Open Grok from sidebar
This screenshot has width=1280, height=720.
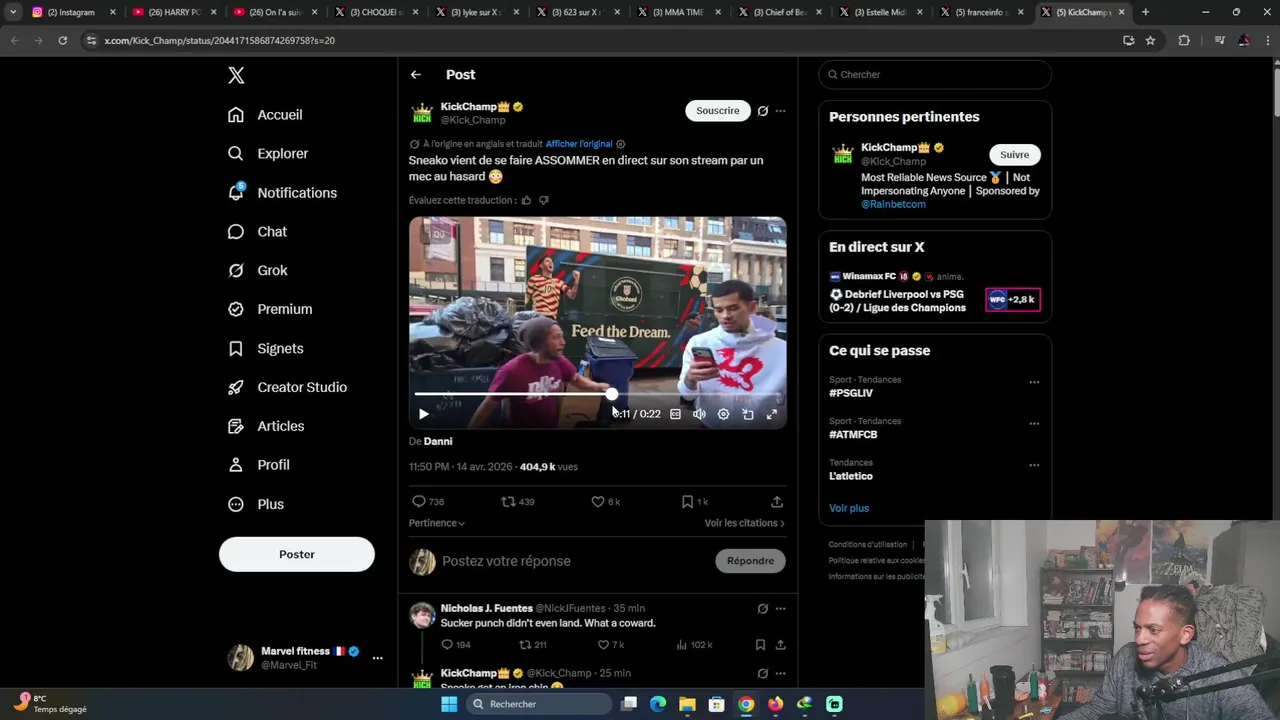[257, 271]
